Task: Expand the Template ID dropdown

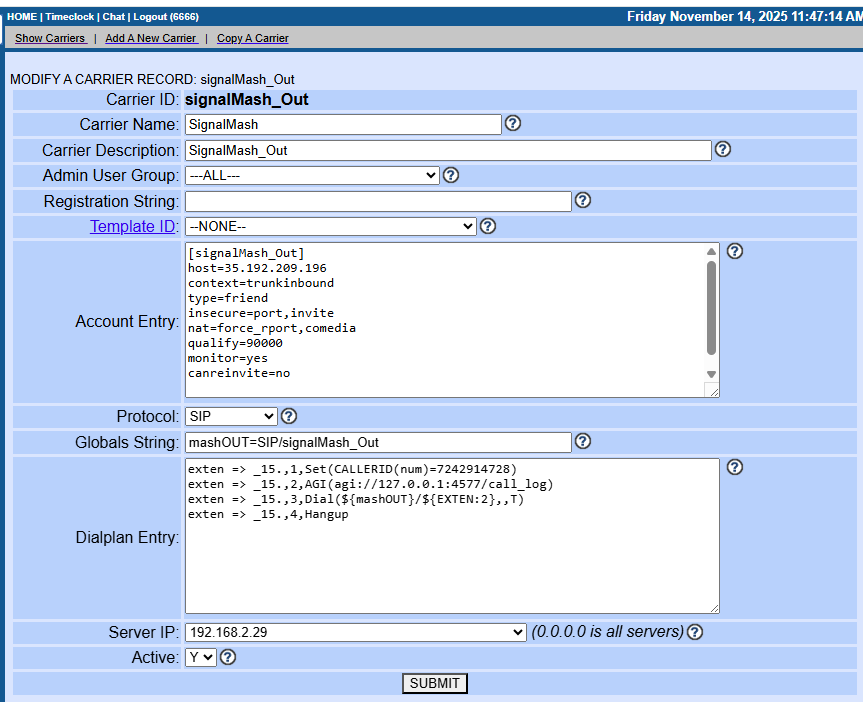Action: (331, 226)
